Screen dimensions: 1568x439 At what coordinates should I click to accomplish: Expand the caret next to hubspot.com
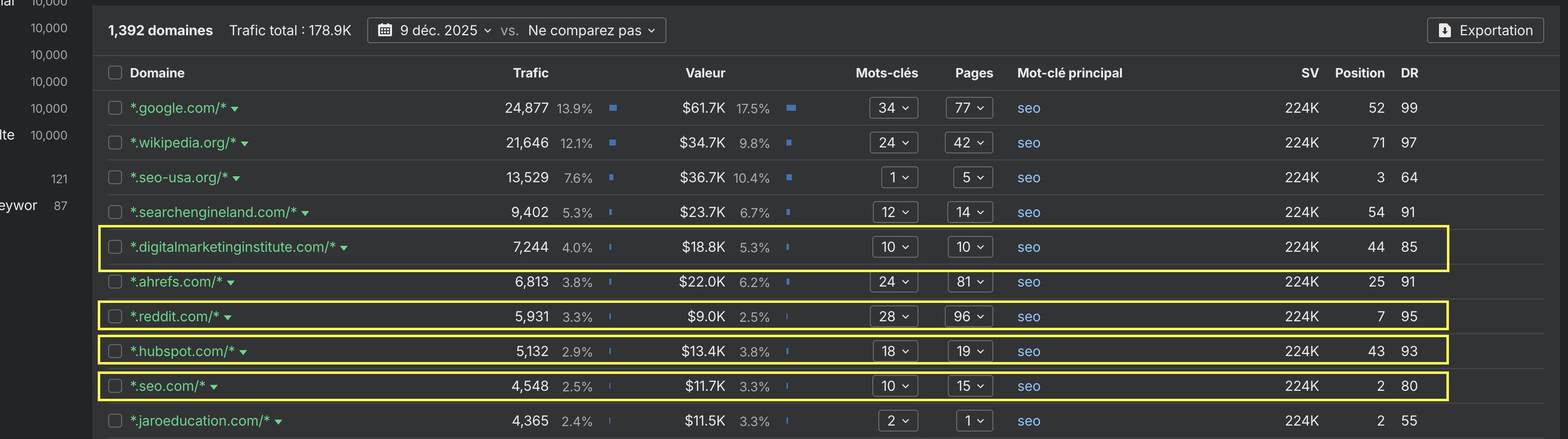243,352
